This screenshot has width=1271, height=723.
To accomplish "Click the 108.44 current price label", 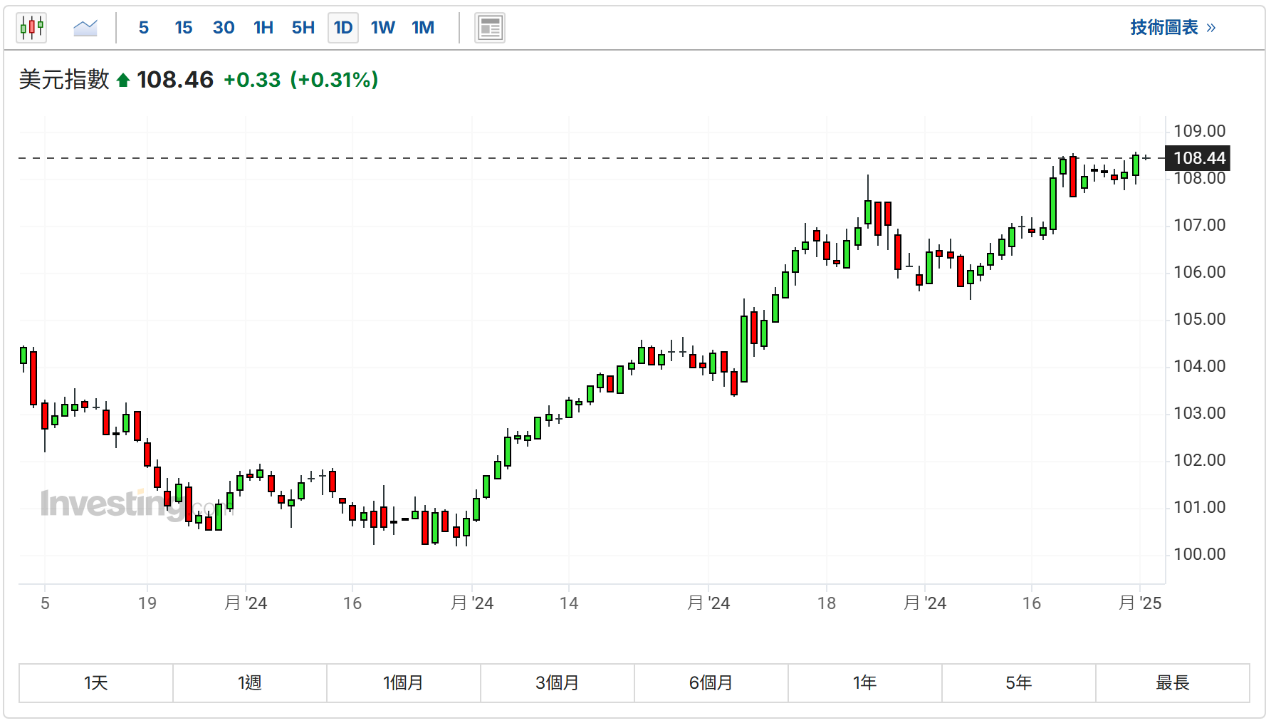I will pos(1200,158).
